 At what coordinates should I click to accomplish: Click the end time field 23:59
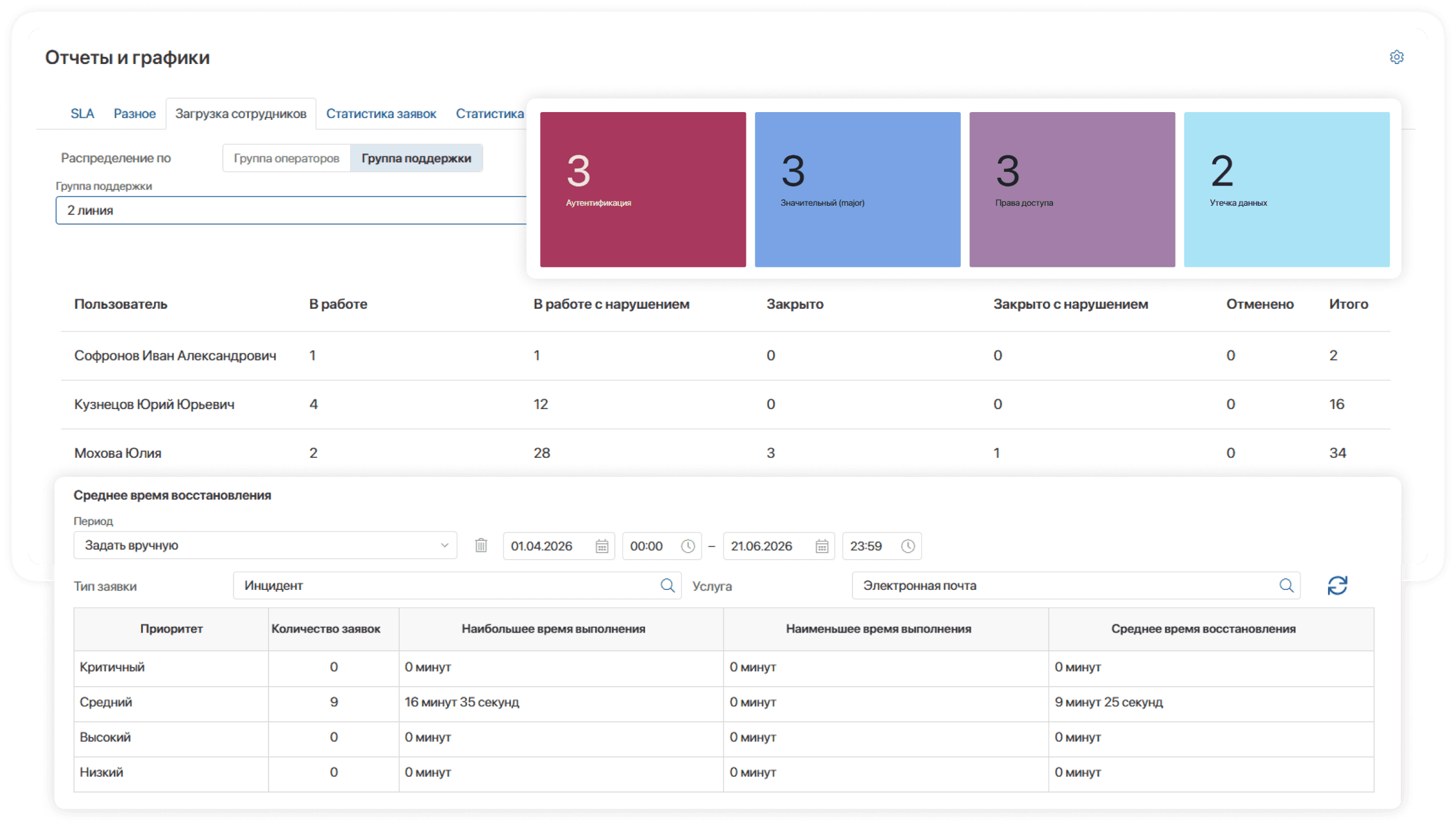pyautogui.click(x=882, y=546)
